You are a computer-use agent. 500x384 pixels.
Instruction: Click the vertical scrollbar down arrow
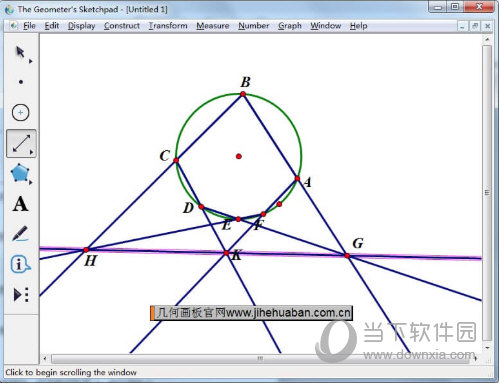(x=487, y=348)
